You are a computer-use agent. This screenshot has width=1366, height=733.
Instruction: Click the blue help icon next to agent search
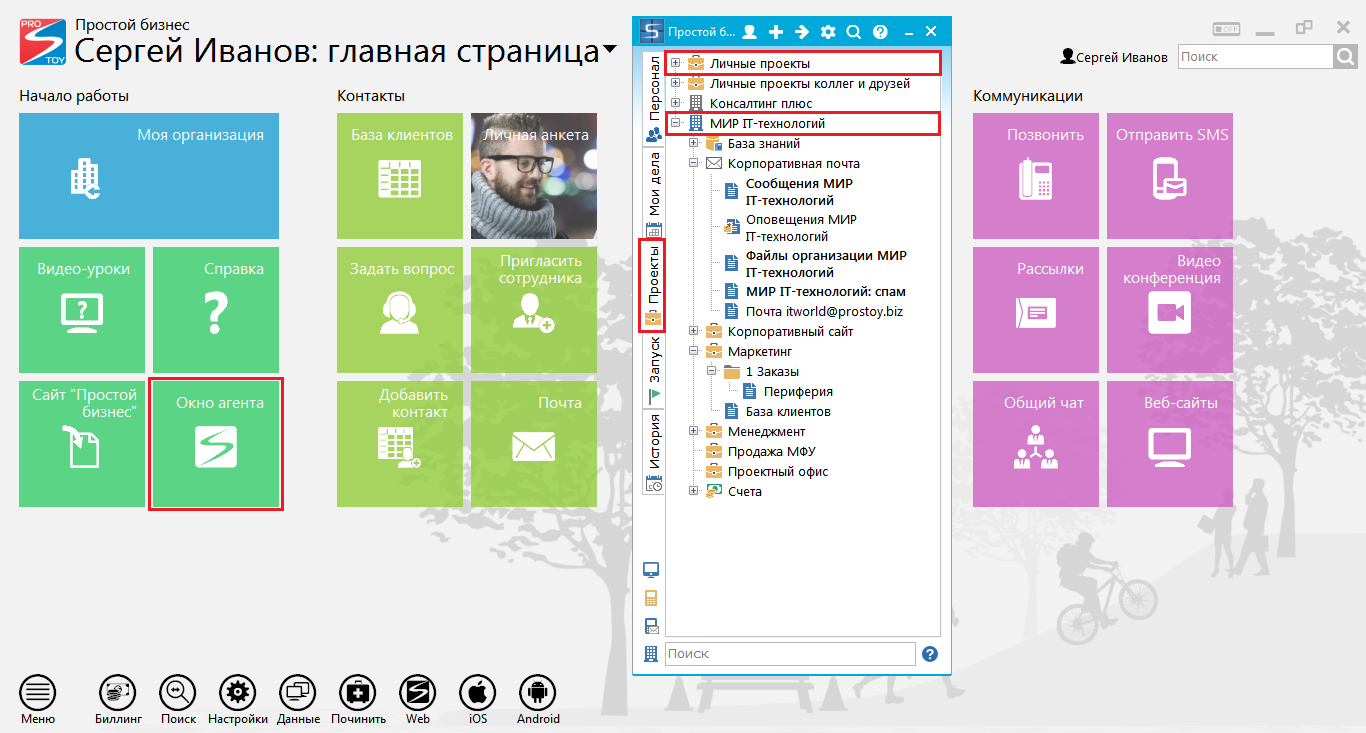930,654
